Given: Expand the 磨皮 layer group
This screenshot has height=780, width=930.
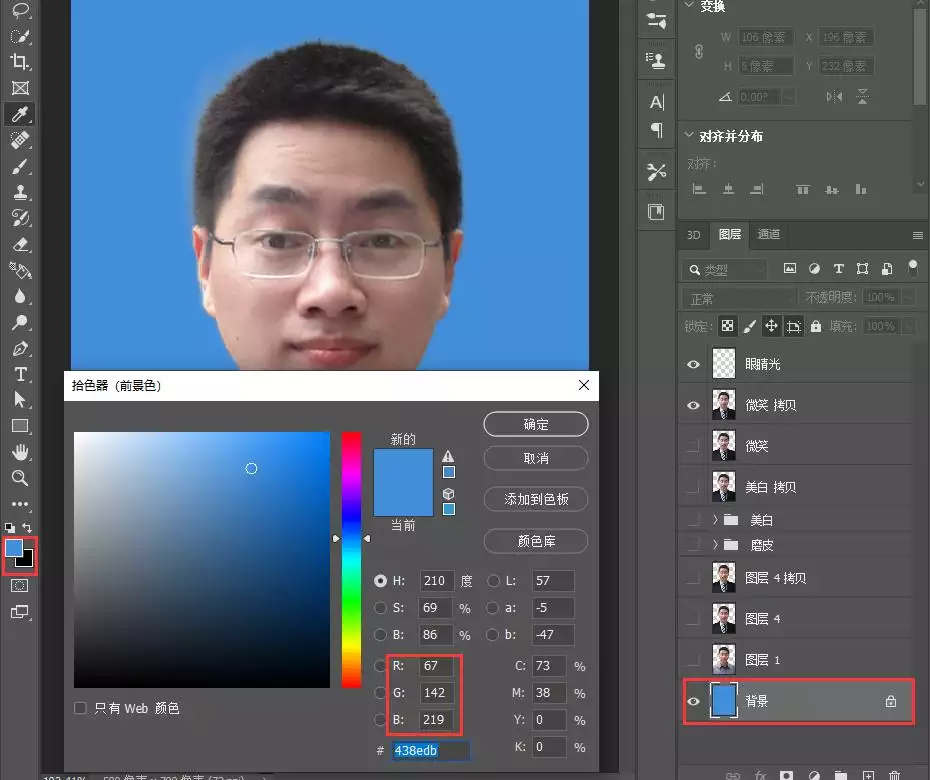Looking at the screenshot, I should [x=715, y=545].
